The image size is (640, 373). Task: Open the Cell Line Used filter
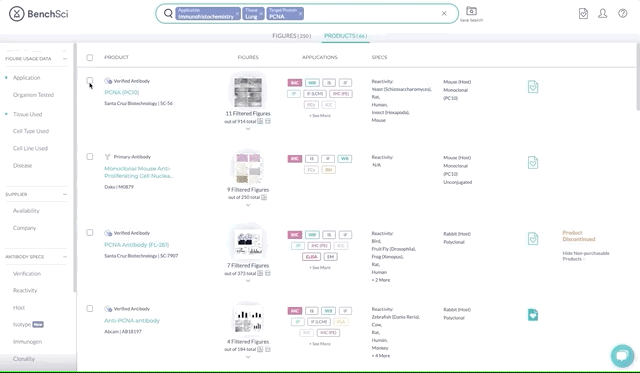click(30, 148)
